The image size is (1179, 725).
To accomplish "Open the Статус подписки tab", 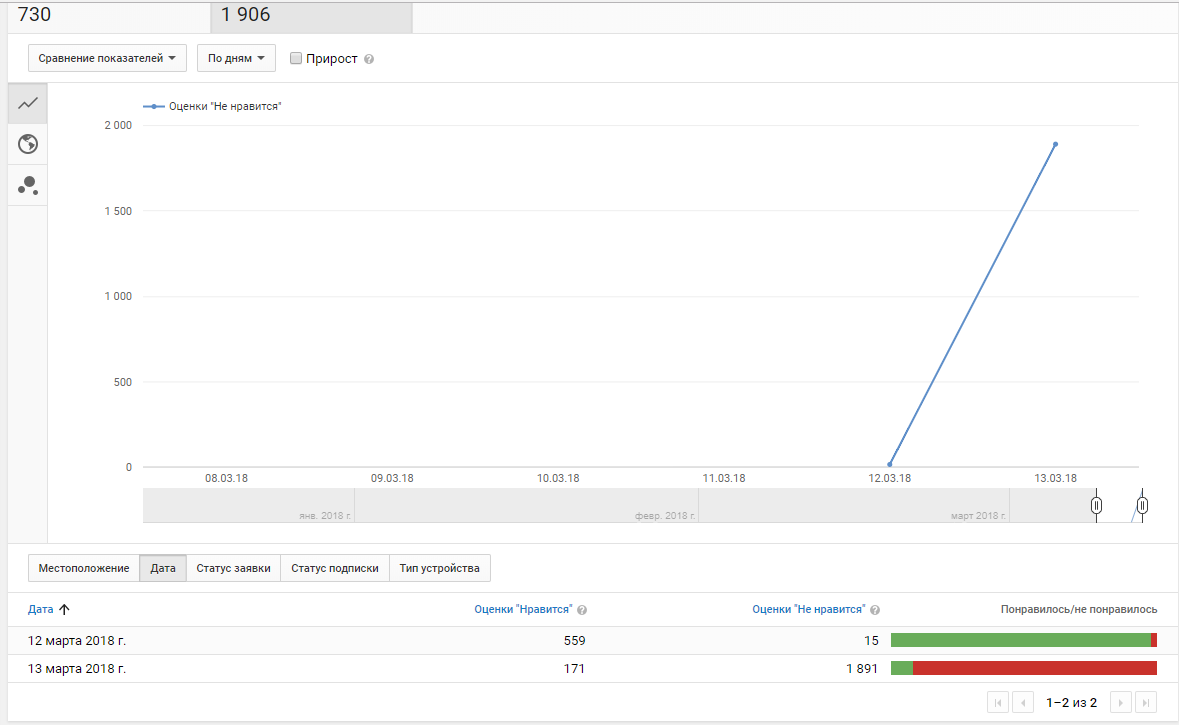I will (334, 568).
